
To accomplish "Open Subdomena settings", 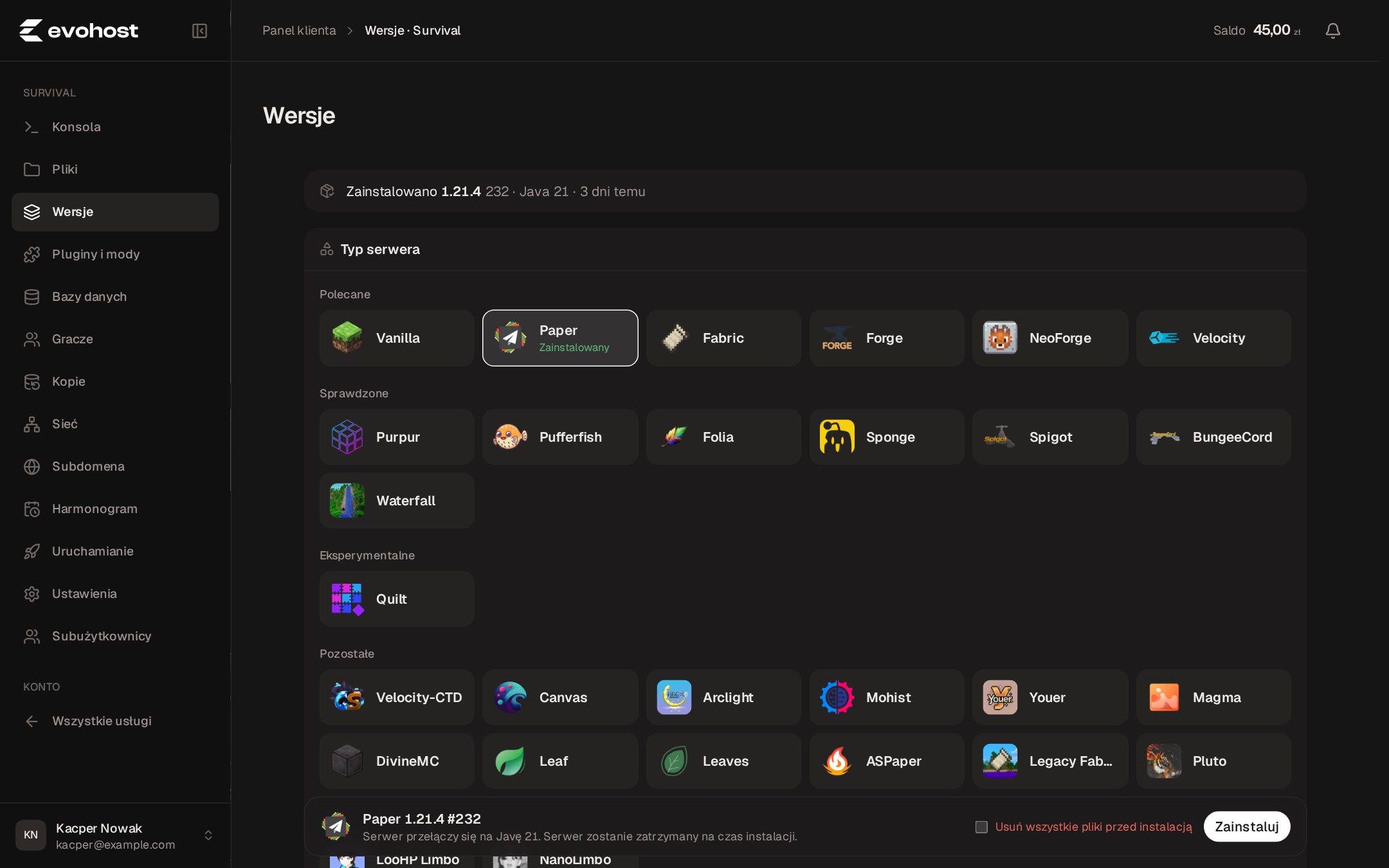I will click(115, 467).
